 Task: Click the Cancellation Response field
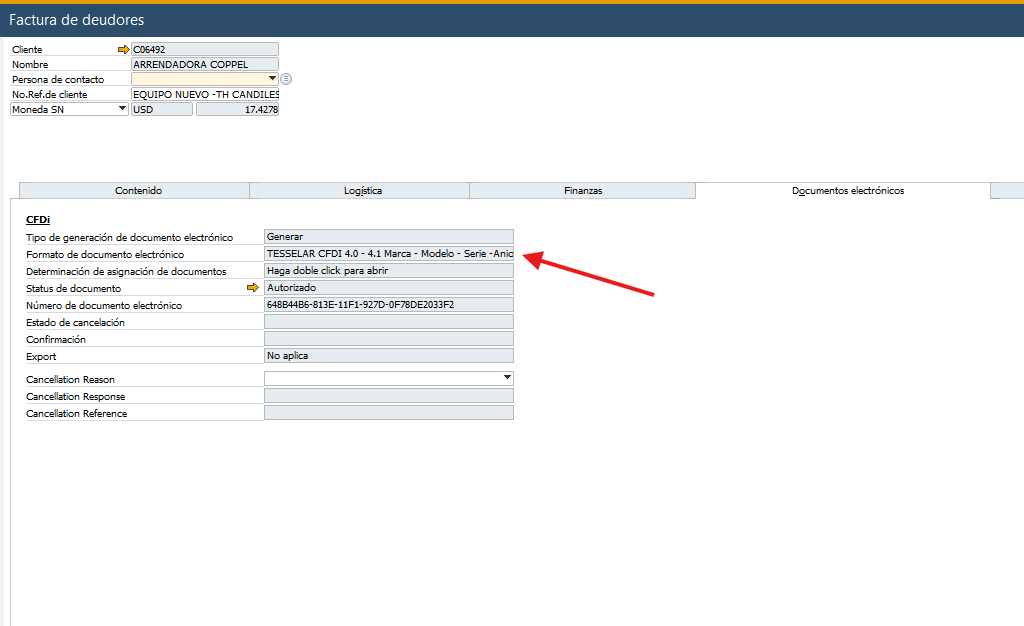(389, 396)
